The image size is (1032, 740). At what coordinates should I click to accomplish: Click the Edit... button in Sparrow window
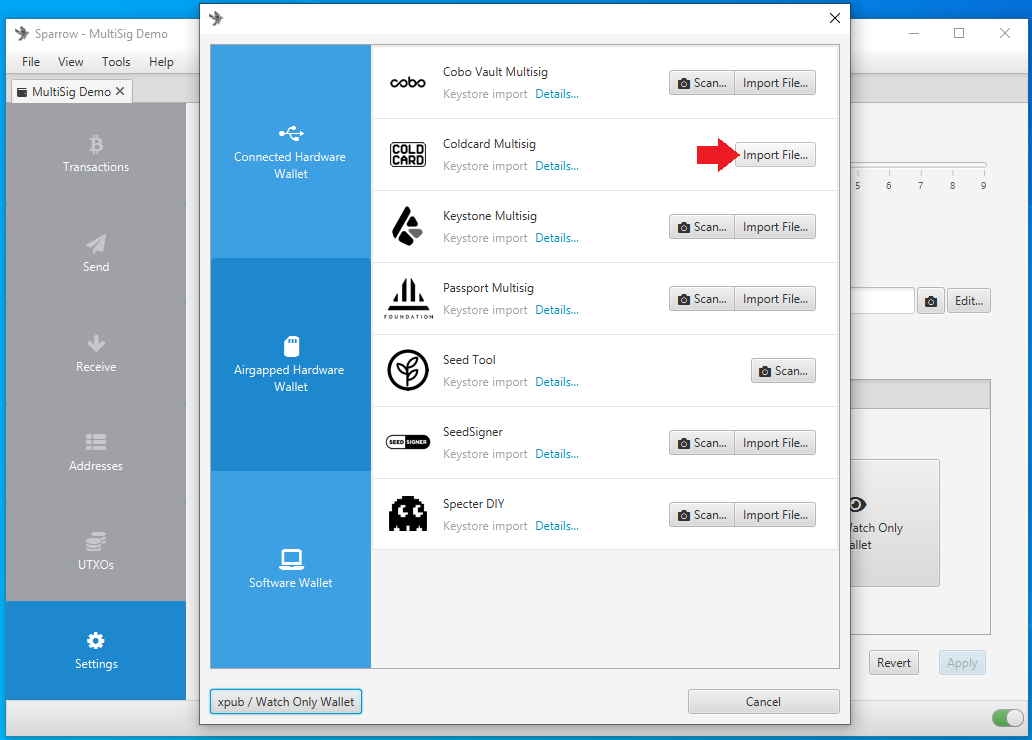(x=969, y=301)
